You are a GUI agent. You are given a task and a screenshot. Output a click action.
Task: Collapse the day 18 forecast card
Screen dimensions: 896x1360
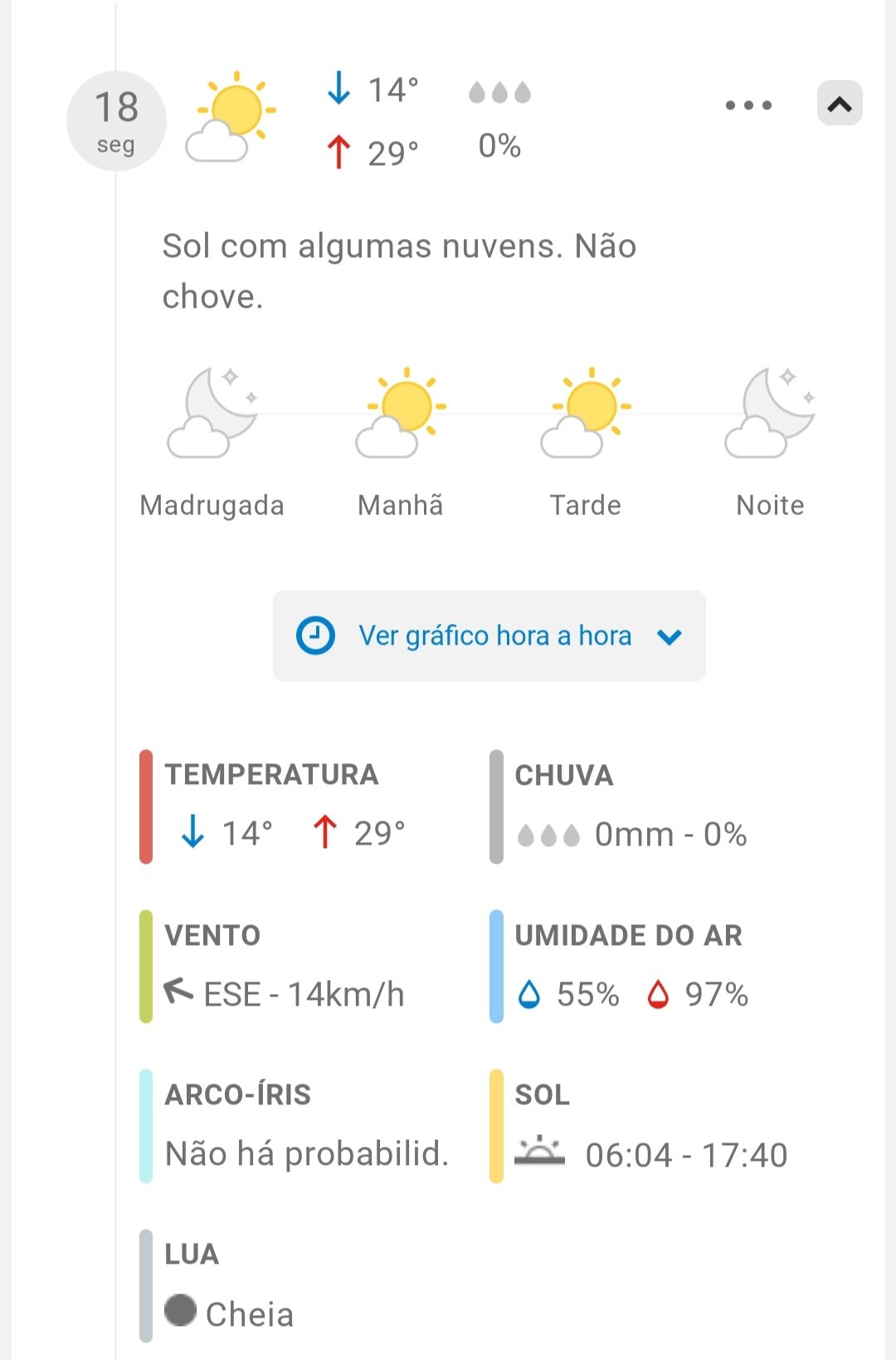(x=840, y=104)
